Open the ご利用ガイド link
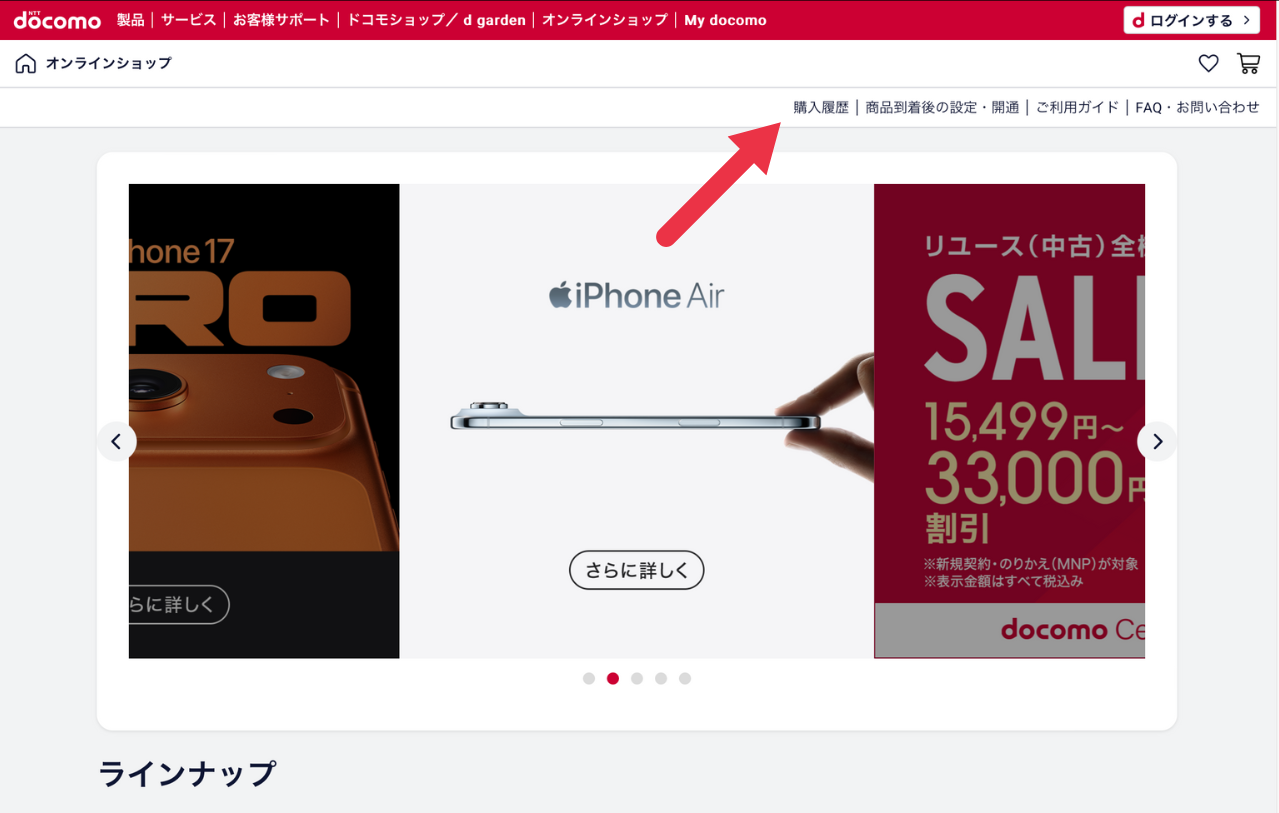The width and height of the screenshot is (1279, 813). (1077, 107)
